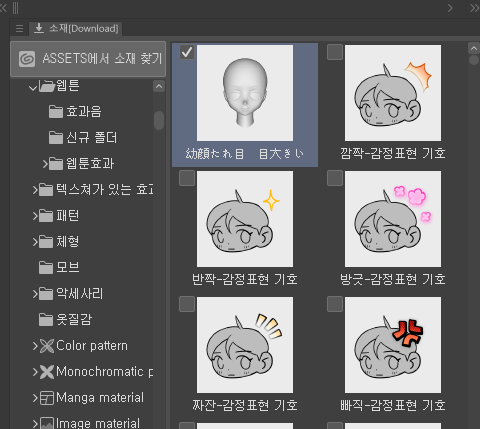Click the Monochromatic pattern icon
The height and width of the screenshot is (429, 480).
click(47, 372)
